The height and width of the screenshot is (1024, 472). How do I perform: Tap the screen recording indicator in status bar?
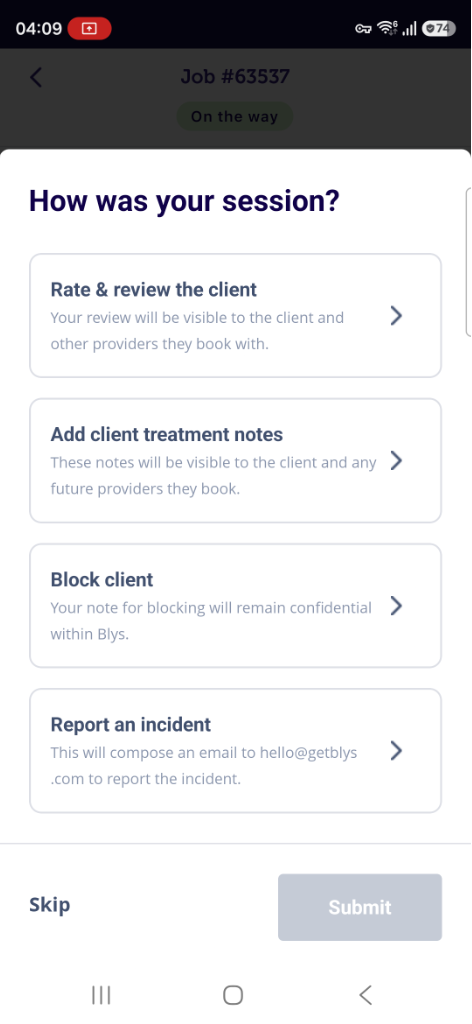click(x=89, y=29)
